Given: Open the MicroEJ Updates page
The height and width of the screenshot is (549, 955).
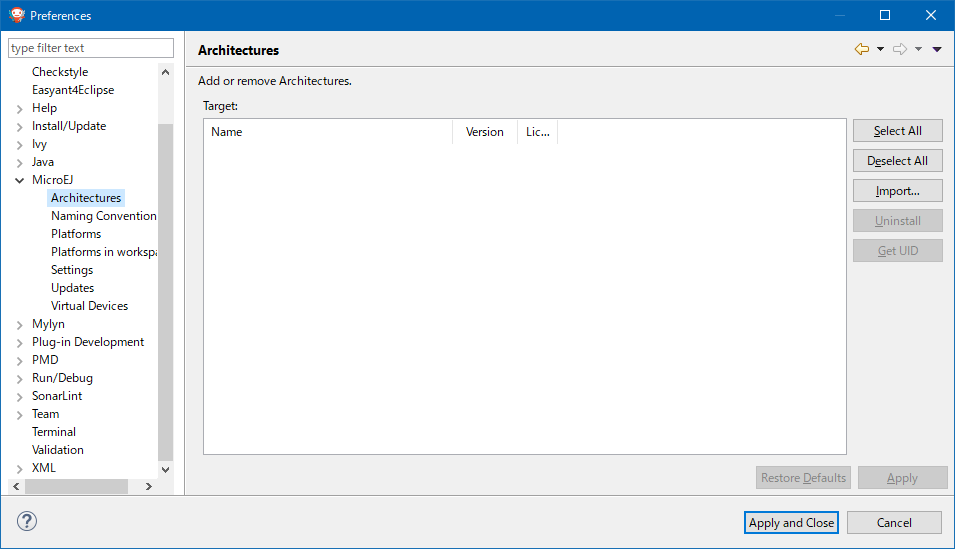Looking at the screenshot, I should click(x=72, y=288).
